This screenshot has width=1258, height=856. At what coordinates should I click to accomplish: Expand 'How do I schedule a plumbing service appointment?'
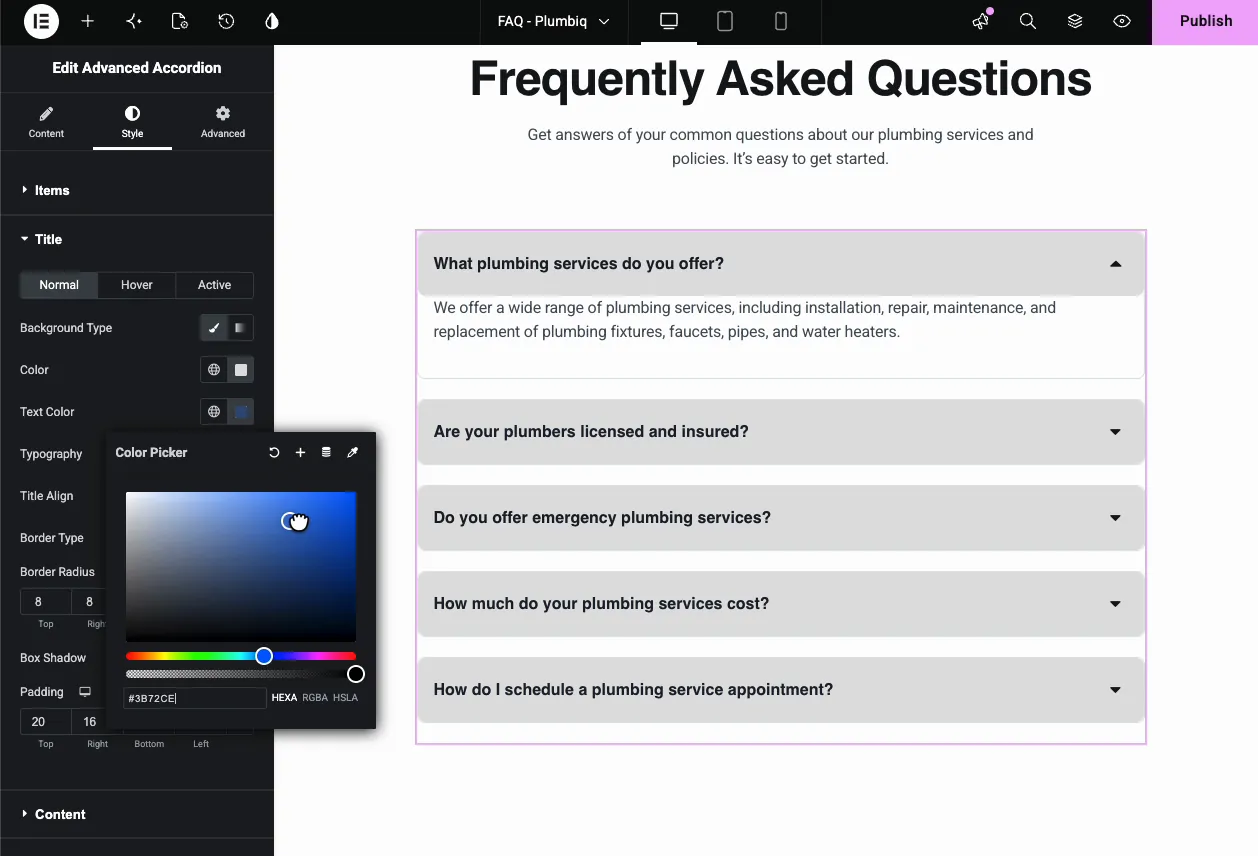coord(780,690)
